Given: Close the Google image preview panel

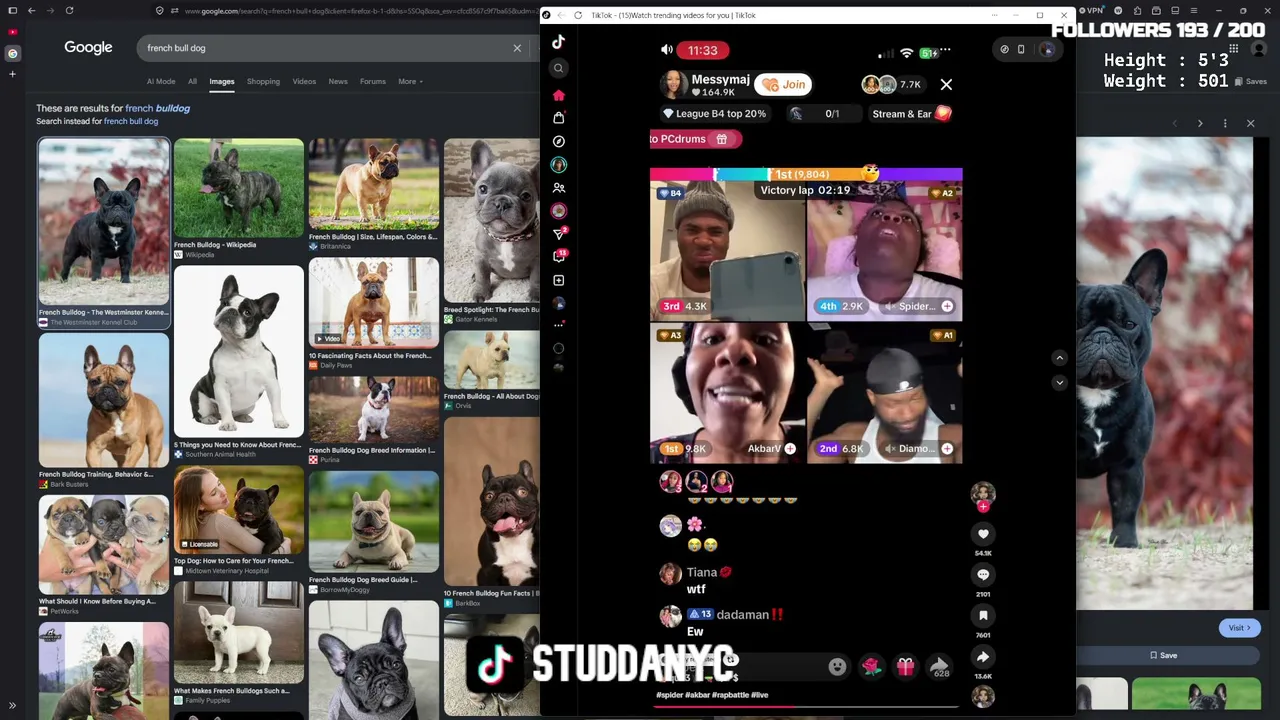Looking at the screenshot, I should pyautogui.click(x=1250, y=123).
